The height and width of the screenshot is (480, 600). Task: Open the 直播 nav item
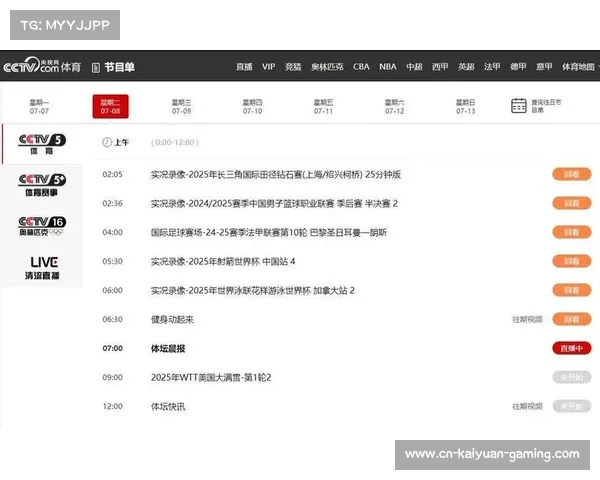tap(244, 67)
